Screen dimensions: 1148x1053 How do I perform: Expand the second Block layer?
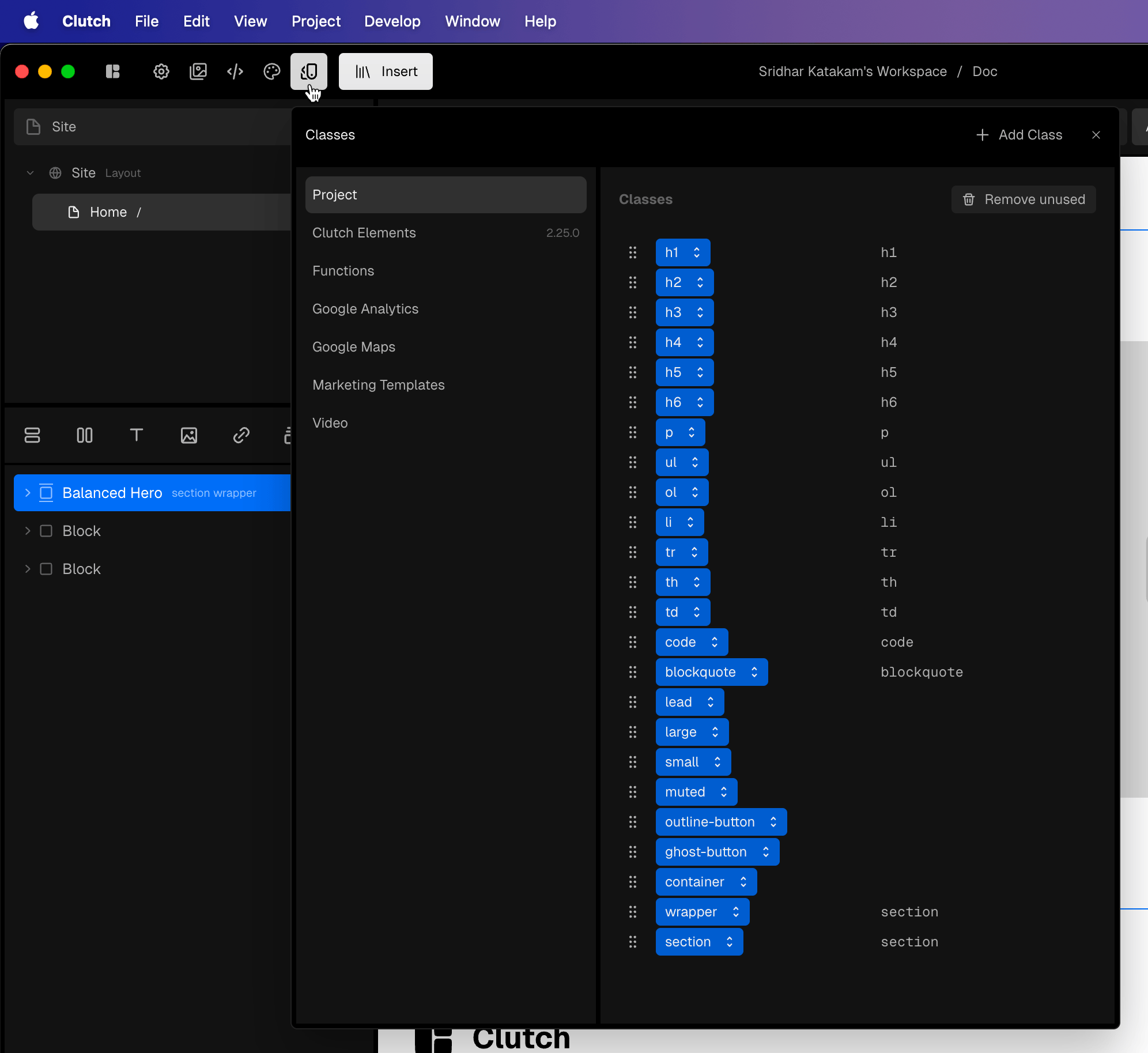pos(28,569)
